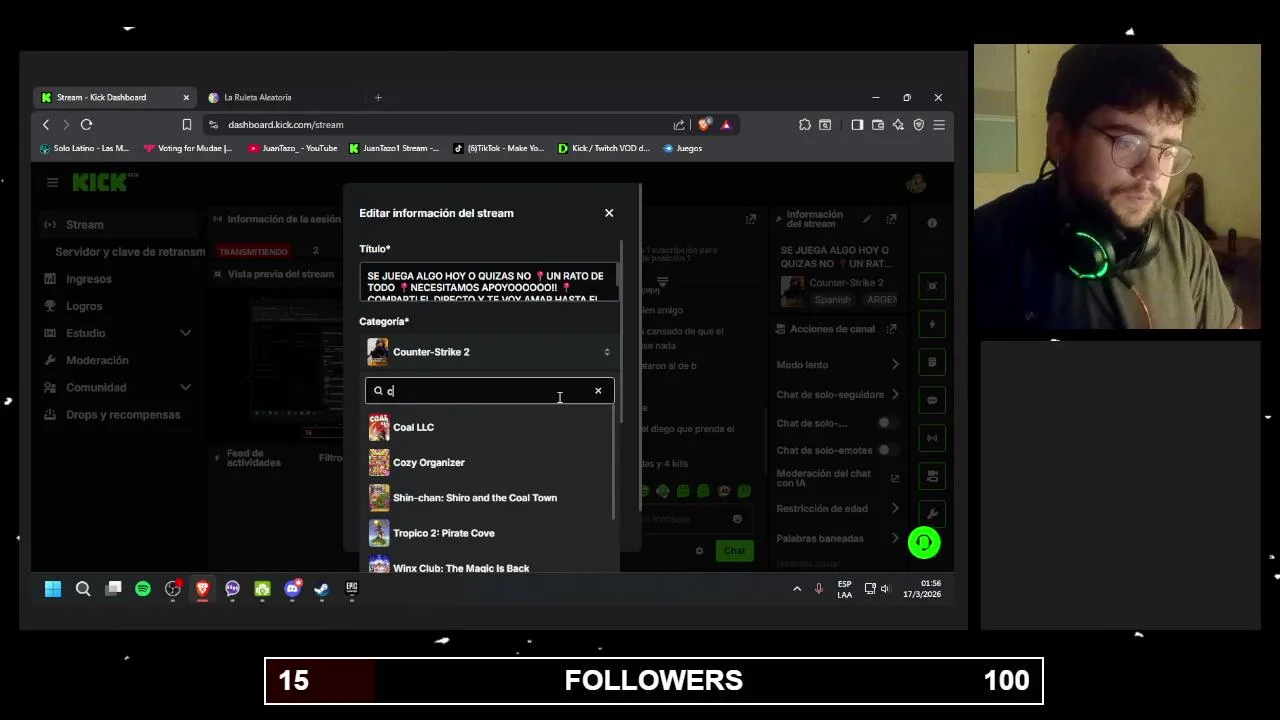Open the green support headset button

[x=924, y=543]
